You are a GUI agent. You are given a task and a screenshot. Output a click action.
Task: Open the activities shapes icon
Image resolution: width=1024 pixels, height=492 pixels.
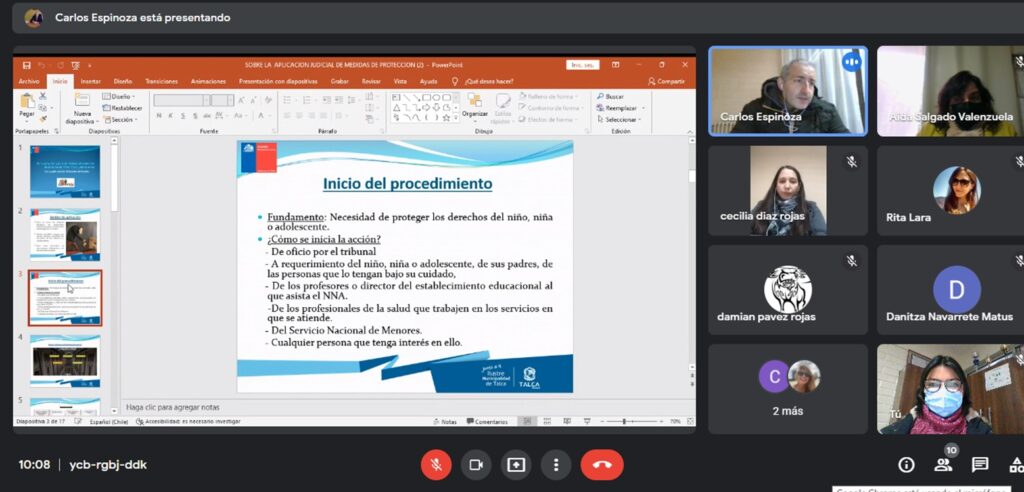[x=1015, y=465]
